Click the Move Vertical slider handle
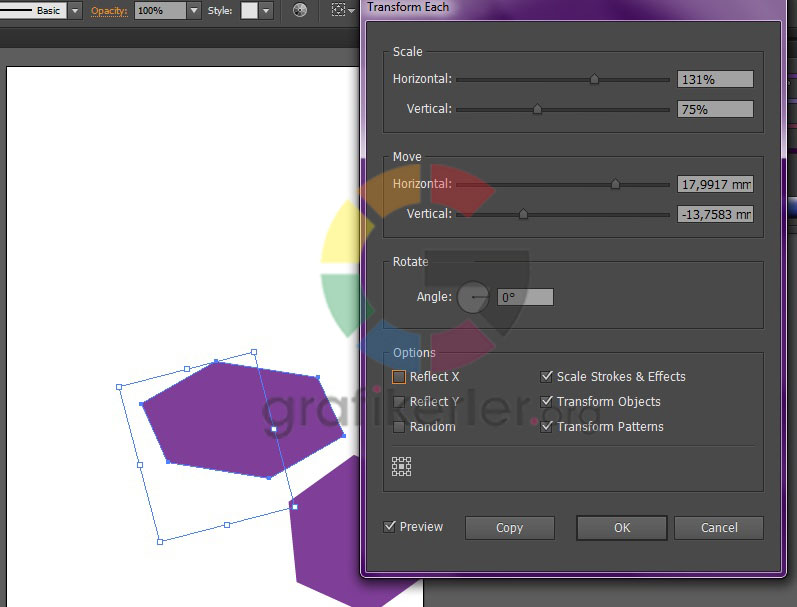 click(523, 214)
